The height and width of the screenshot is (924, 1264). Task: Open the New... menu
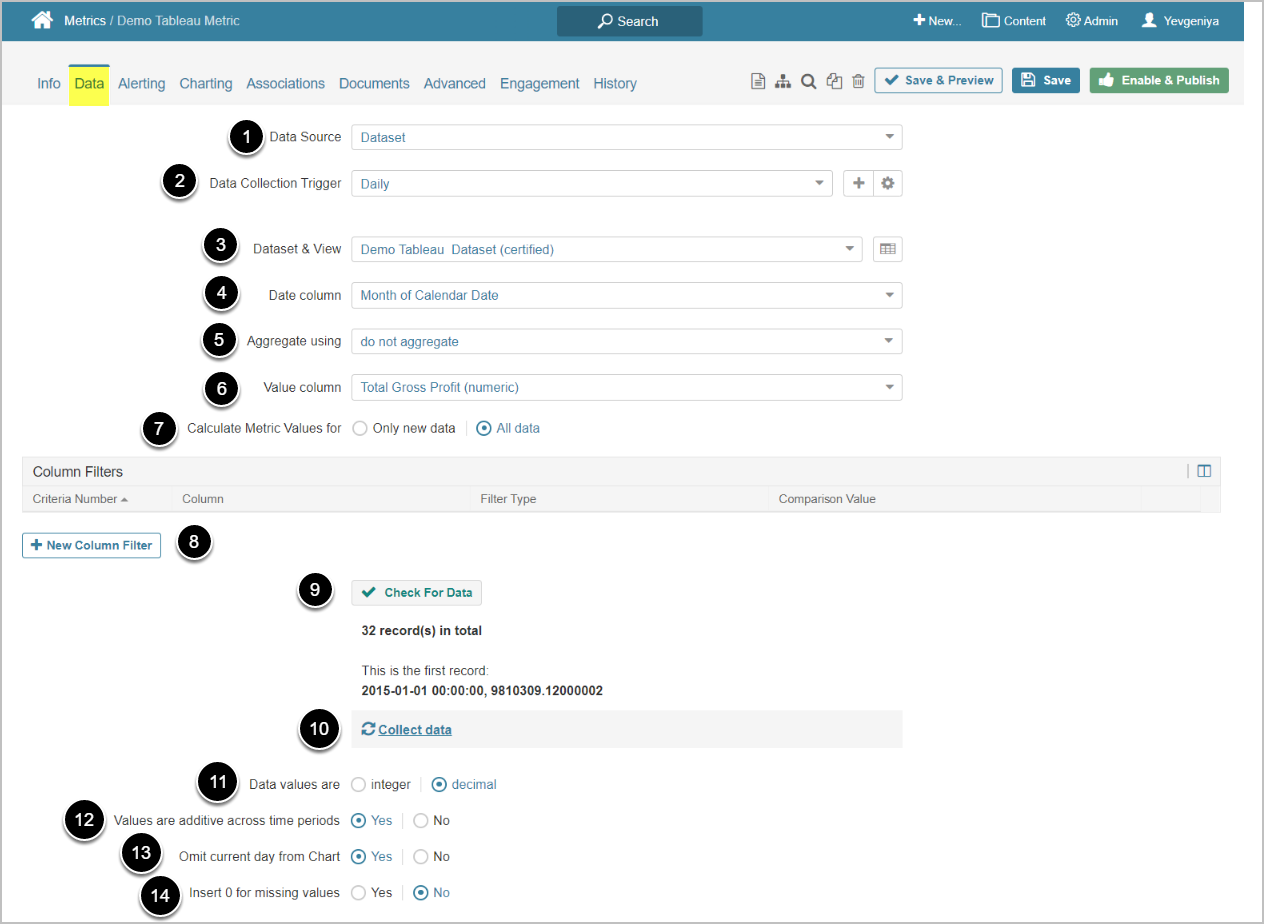[937, 20]
